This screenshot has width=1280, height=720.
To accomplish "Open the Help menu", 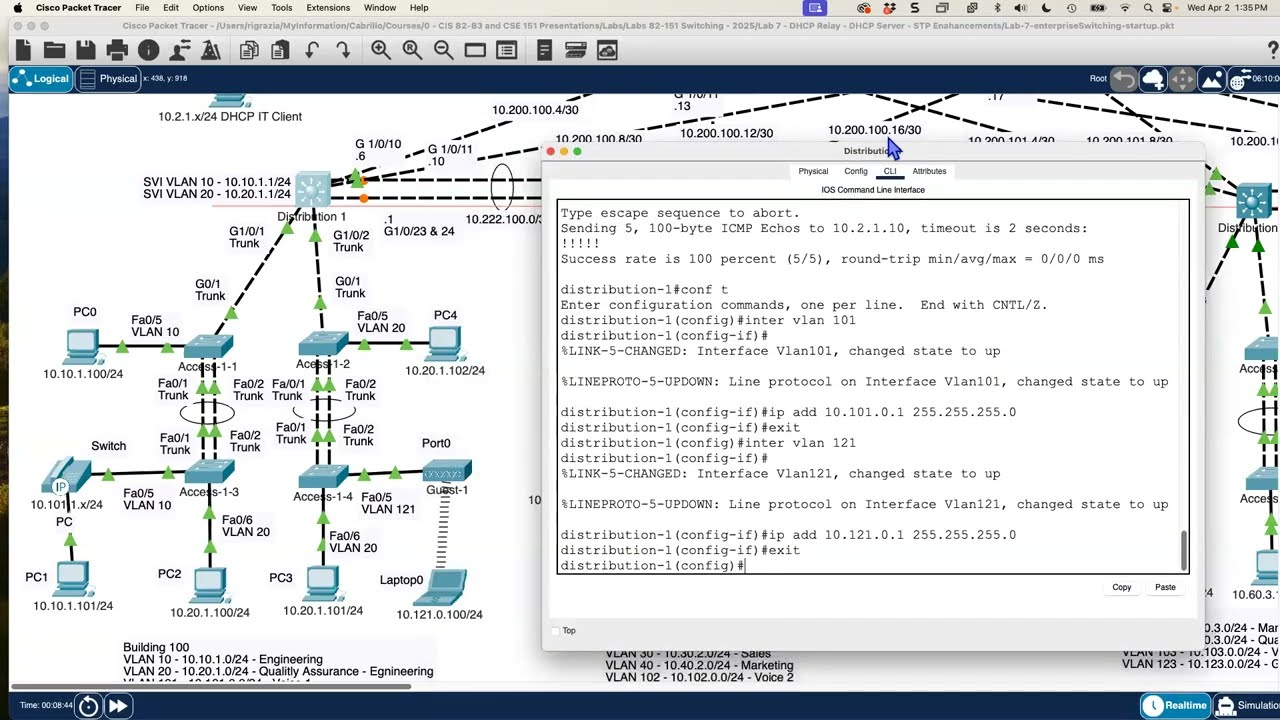I will [x=419, y=7].
